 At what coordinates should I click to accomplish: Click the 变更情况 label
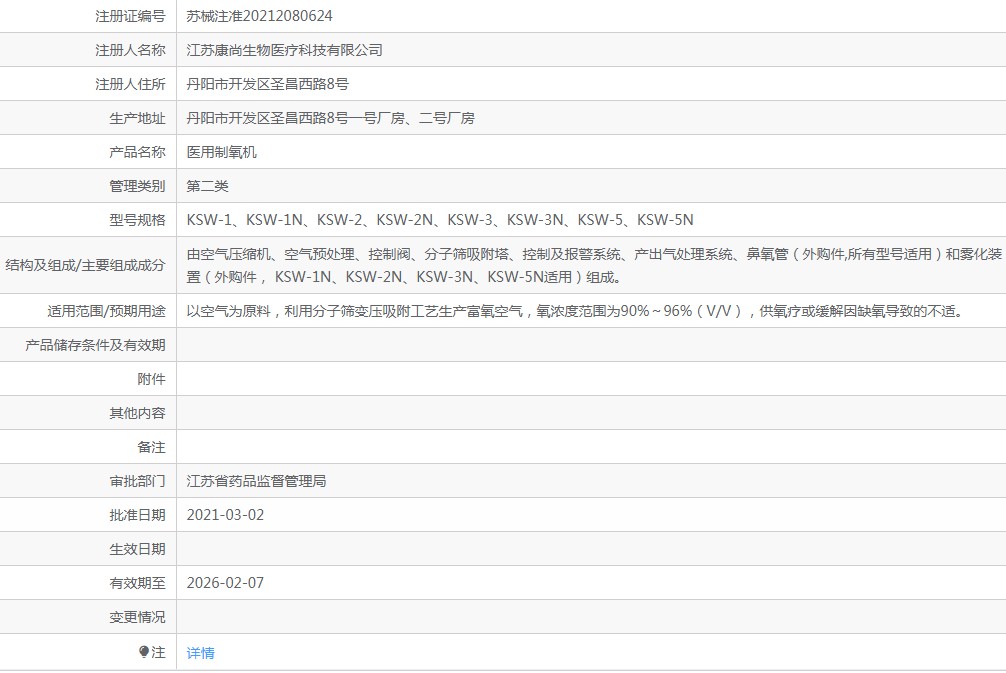(x=137, y=617)
